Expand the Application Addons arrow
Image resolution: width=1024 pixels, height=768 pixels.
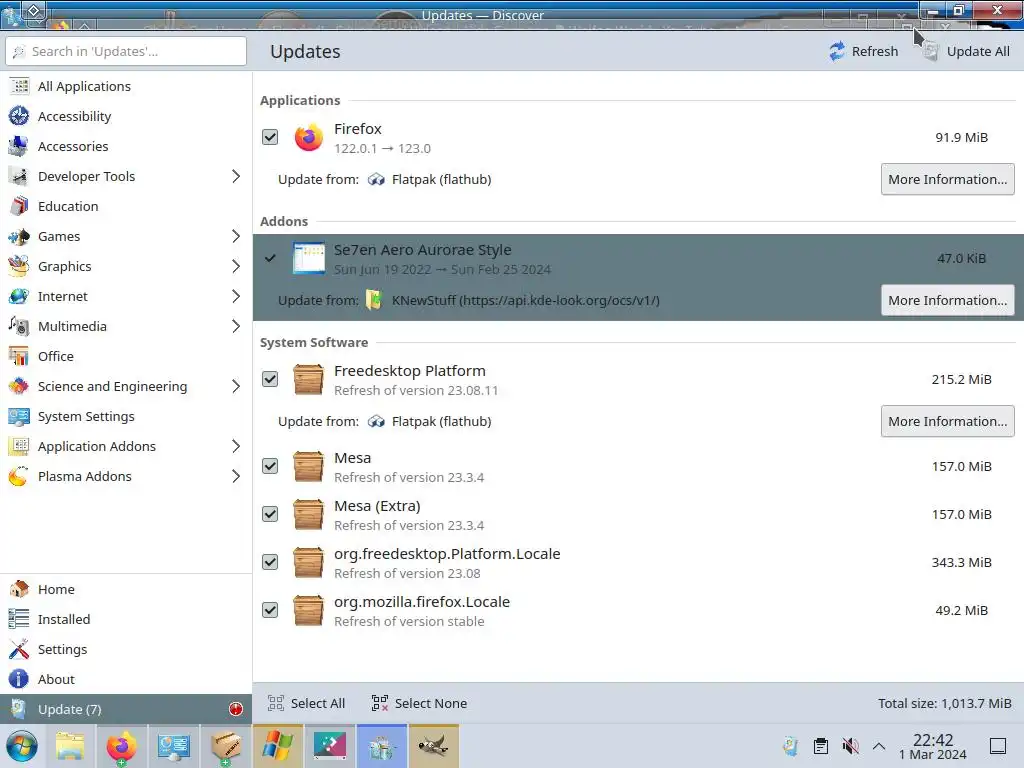click(x=236, y=447)
